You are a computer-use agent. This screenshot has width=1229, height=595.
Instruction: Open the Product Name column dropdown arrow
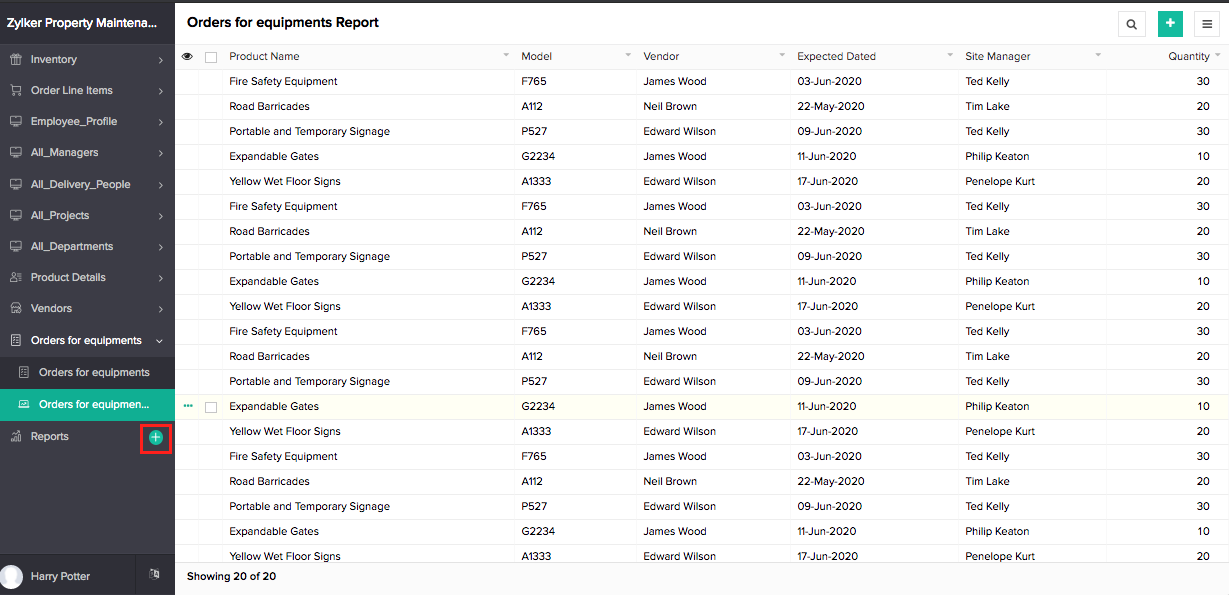coord(506,56)
